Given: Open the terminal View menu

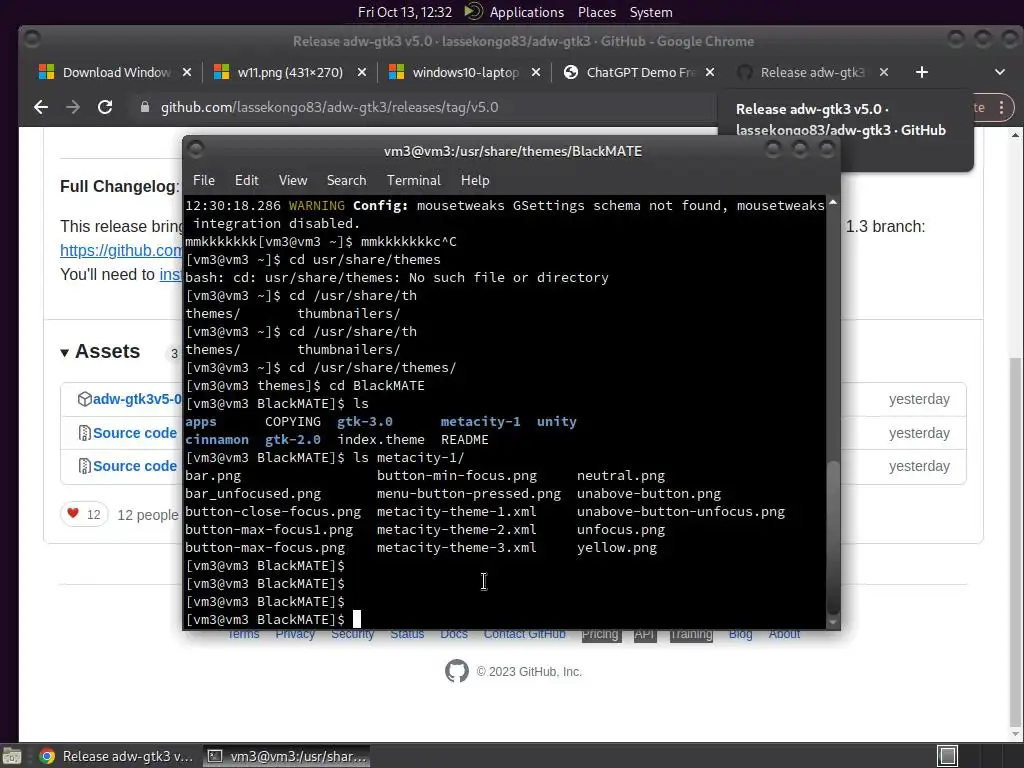Looking at the screenshot, I should click(293, 180).
